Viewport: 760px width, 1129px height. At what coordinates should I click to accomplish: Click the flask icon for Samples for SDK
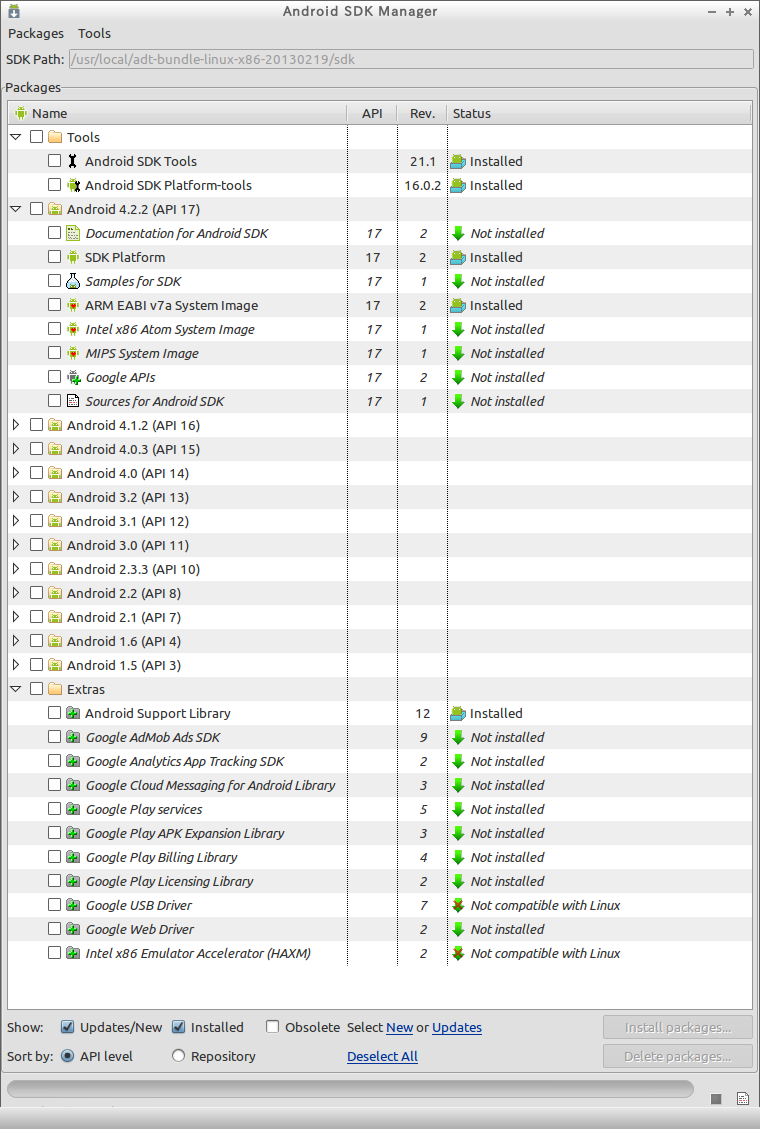click(x=73, y=282)
